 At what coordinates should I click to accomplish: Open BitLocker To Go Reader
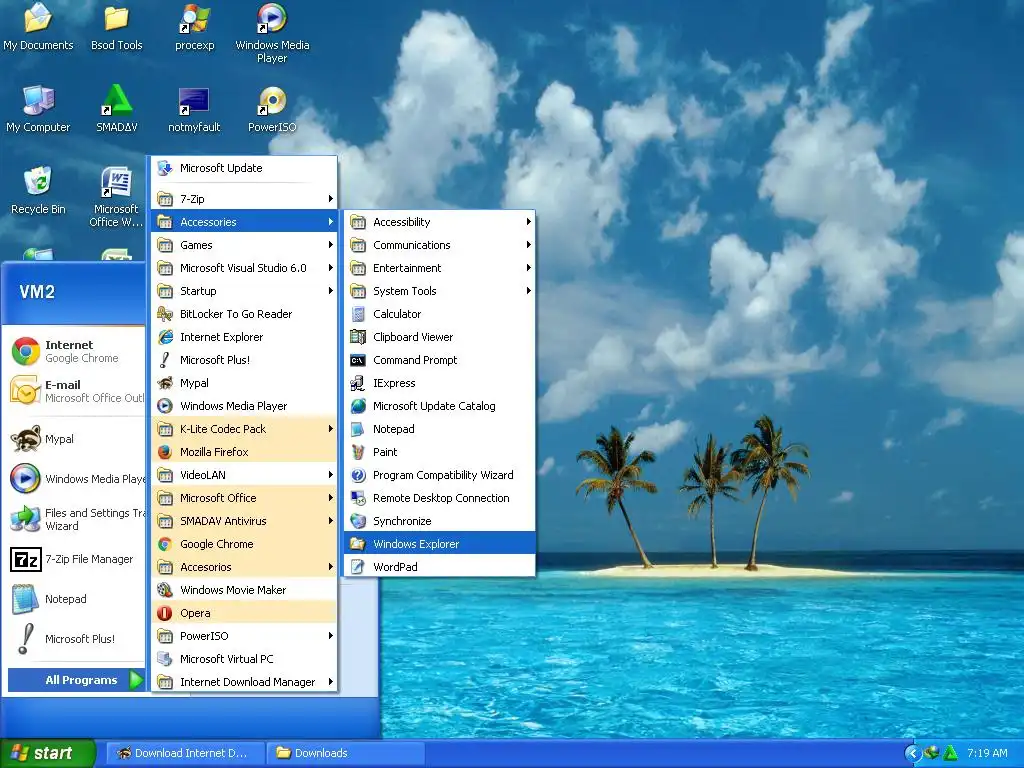click(244, 314)
